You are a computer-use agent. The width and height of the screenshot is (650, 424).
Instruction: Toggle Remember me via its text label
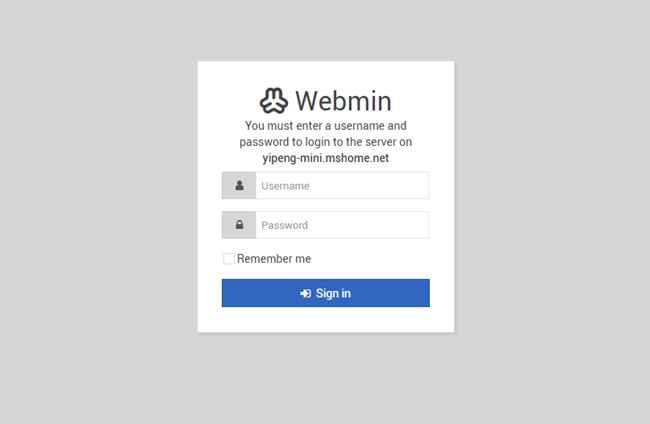click(x=274, y=259)
